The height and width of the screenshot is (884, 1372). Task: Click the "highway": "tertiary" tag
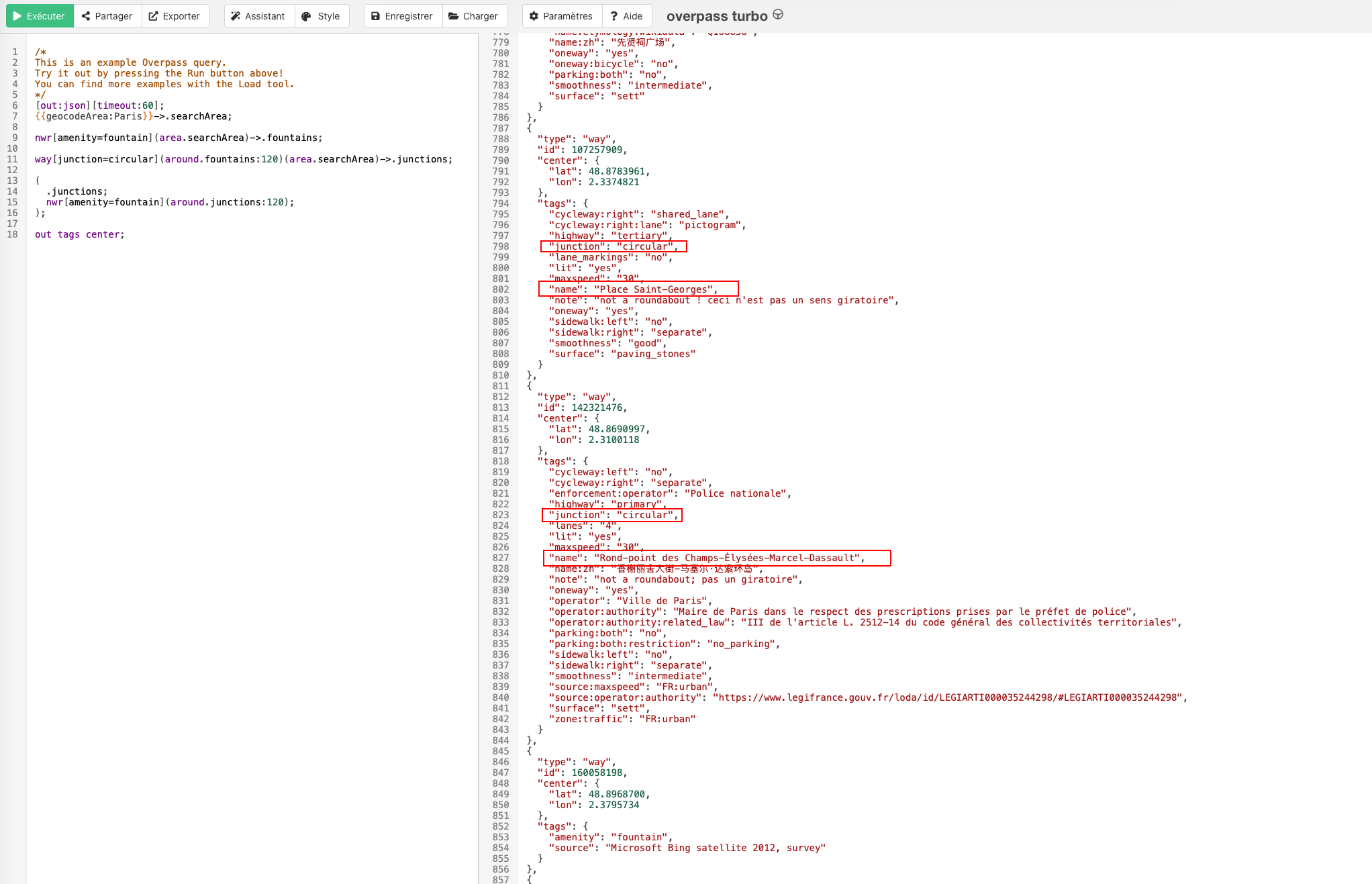click(x=611, y=236)
